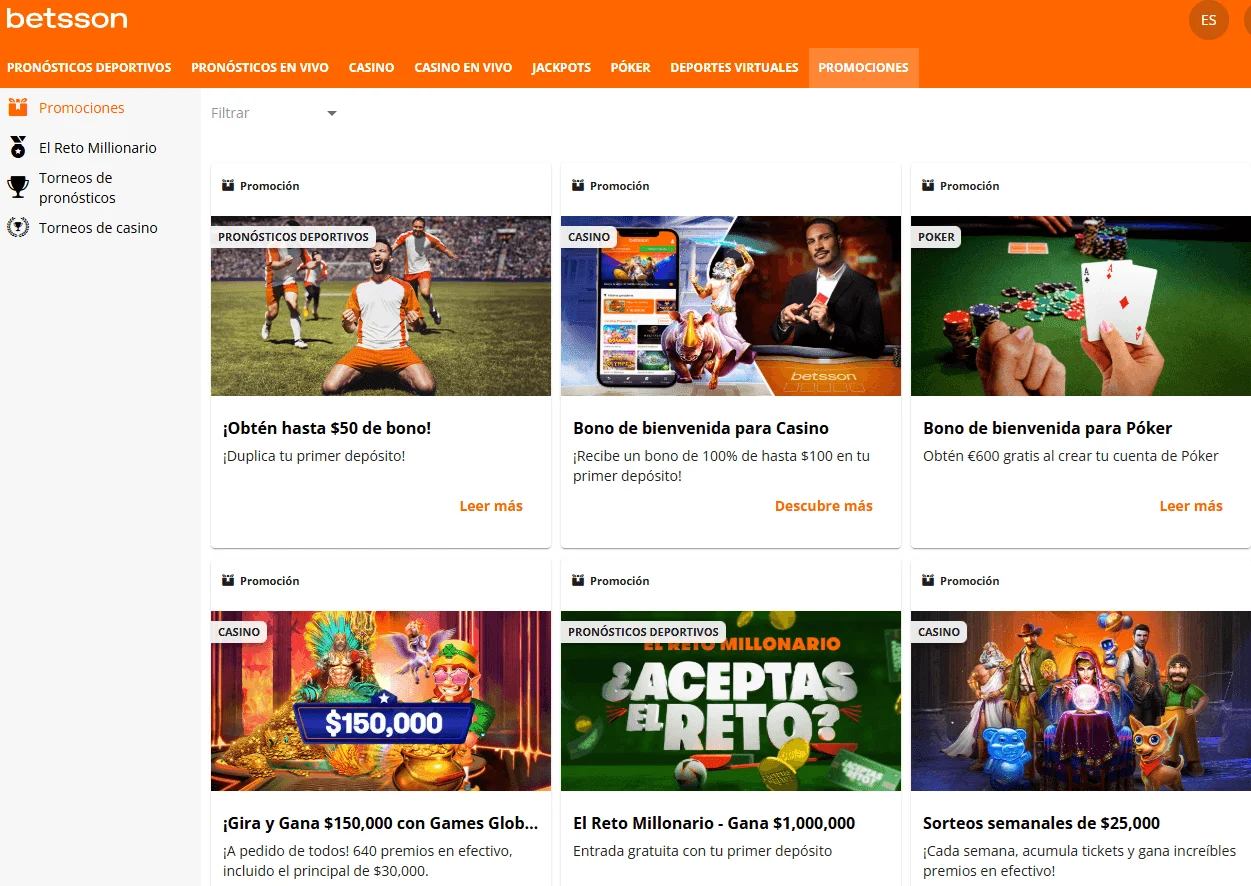This screenshot has height=886, width=1251.
Task: Click the Torneos de pronósticos trophy icon
Action: click(x=18, y=187)
